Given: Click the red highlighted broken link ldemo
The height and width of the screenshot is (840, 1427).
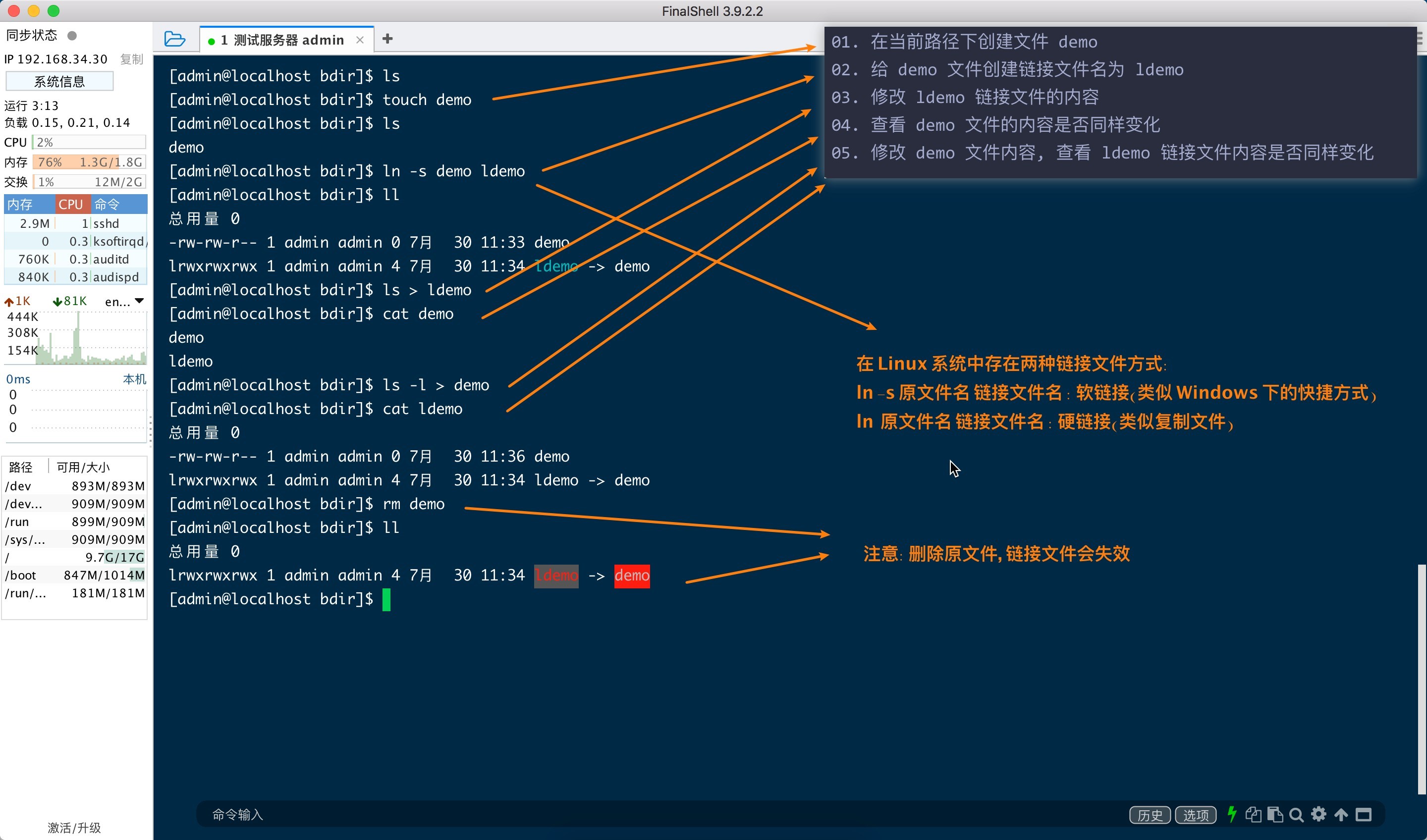Looking at the screenshot, I should pos(556,576).
